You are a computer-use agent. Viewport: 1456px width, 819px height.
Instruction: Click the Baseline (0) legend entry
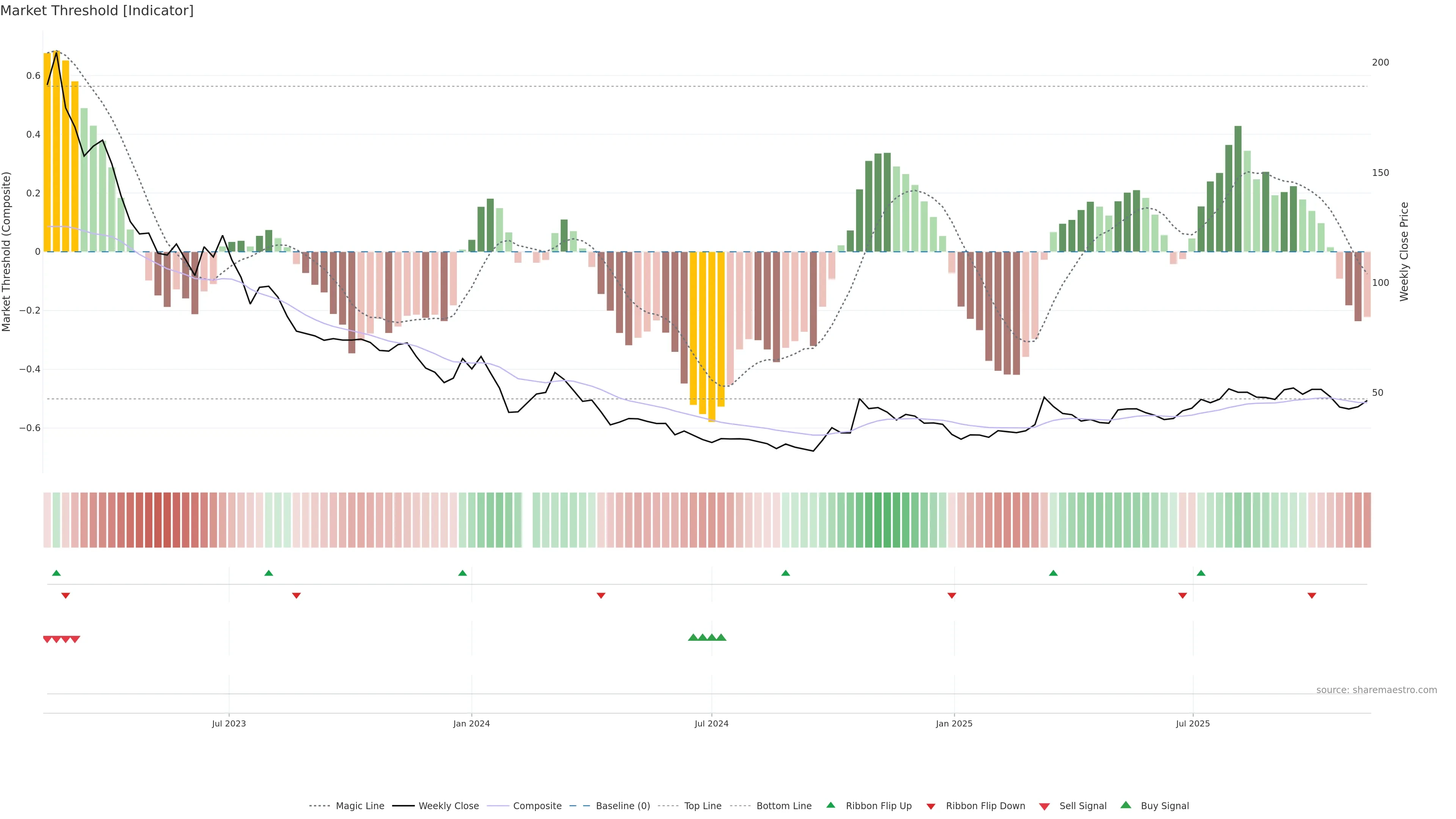(622, 805)
